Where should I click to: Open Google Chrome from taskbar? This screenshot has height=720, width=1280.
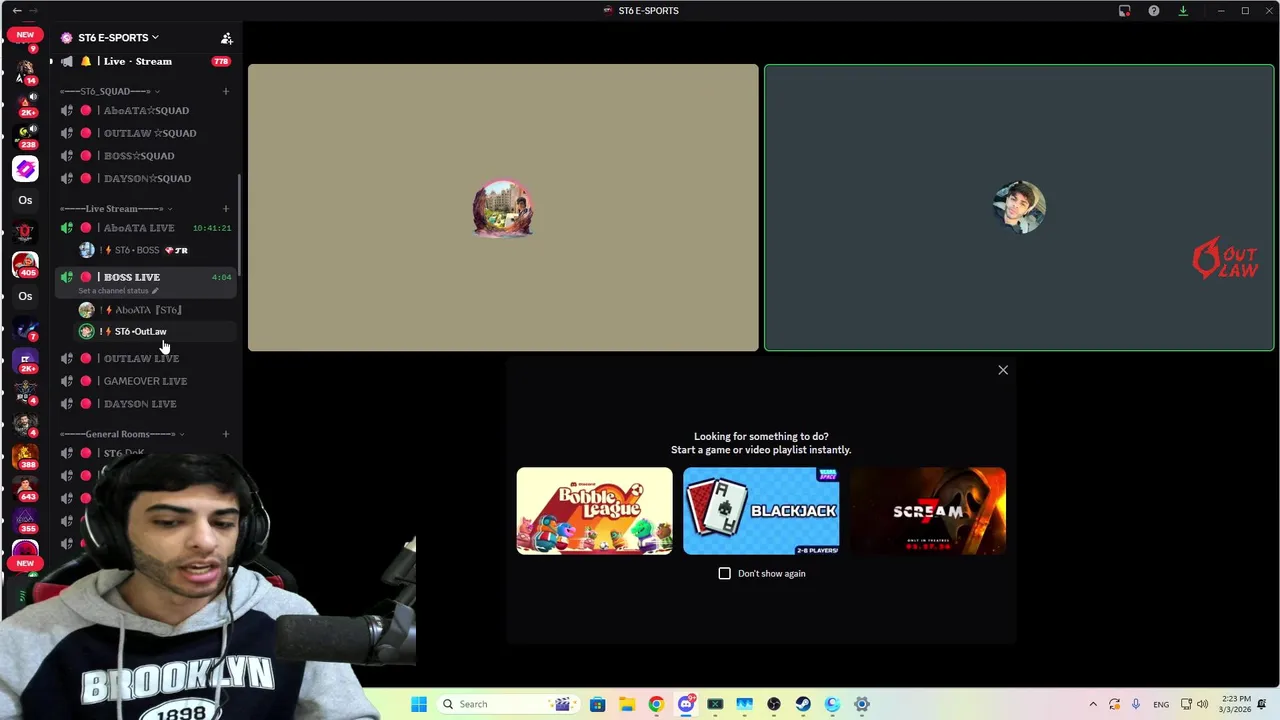(656, 704)
